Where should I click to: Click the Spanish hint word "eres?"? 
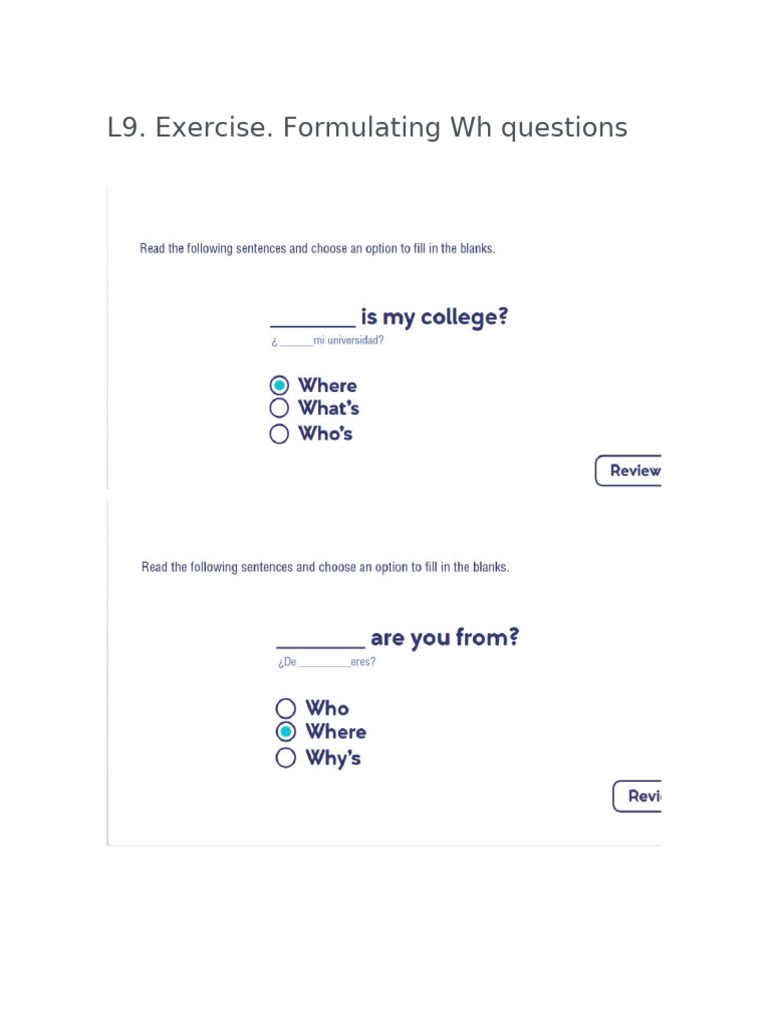tap(363, 662)
